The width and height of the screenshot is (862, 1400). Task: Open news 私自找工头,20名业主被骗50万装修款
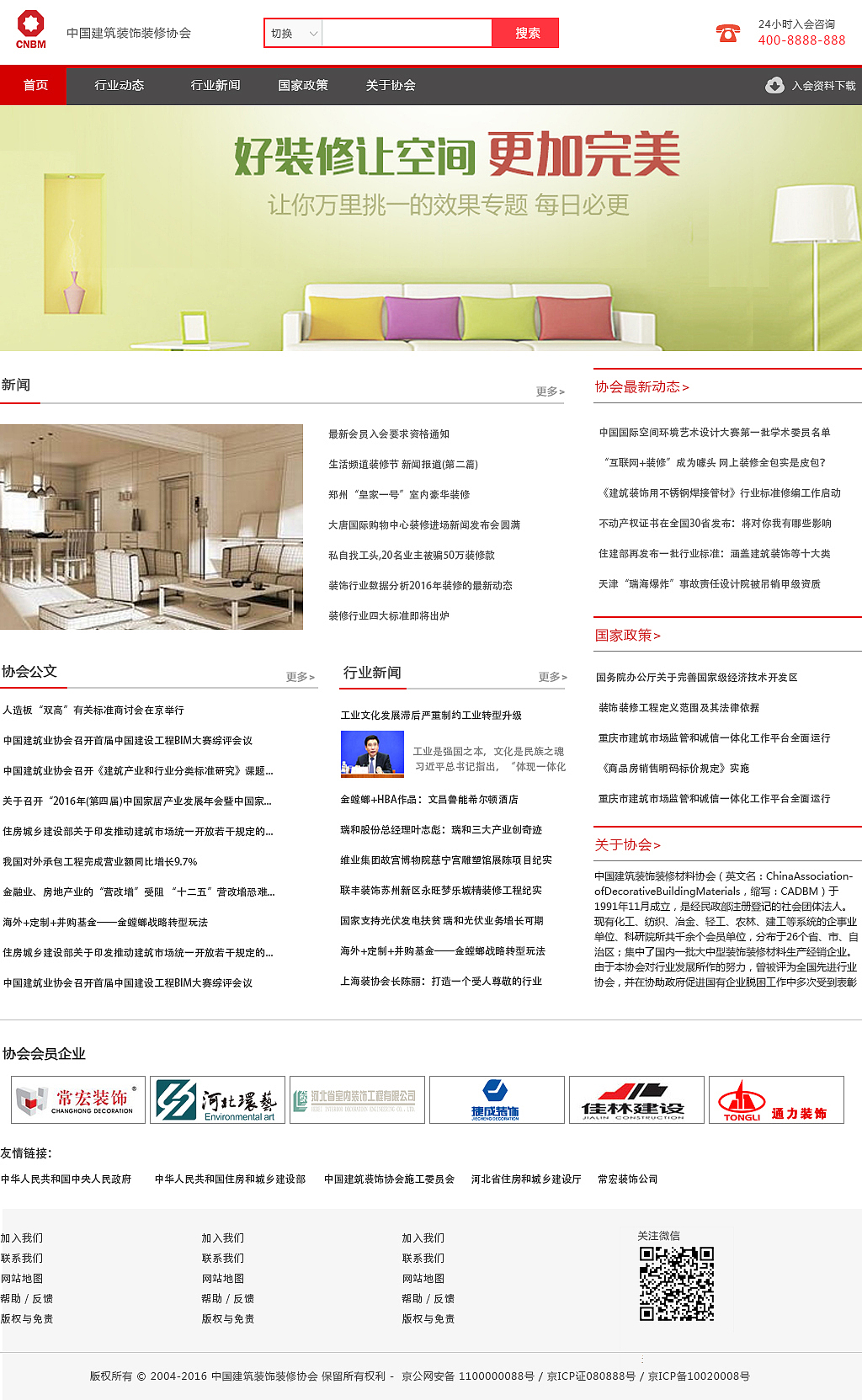pyautogui.click(x=412, y=556)
